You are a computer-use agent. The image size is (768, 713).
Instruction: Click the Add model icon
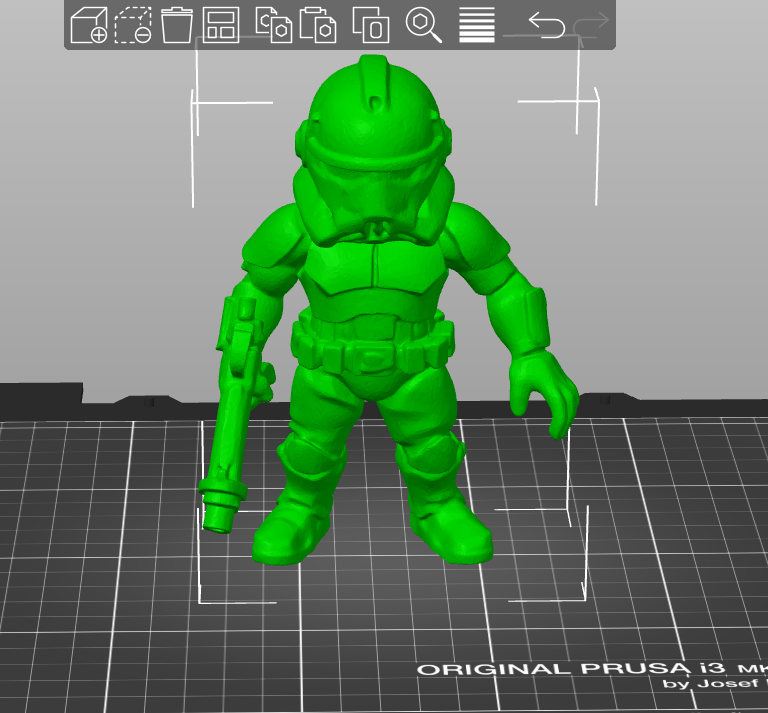89,25
